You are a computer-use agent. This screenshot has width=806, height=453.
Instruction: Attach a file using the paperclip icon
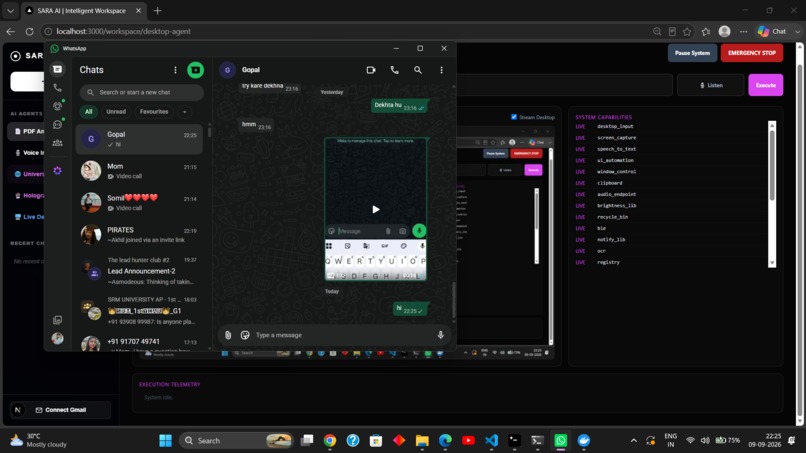click(228, 335)
